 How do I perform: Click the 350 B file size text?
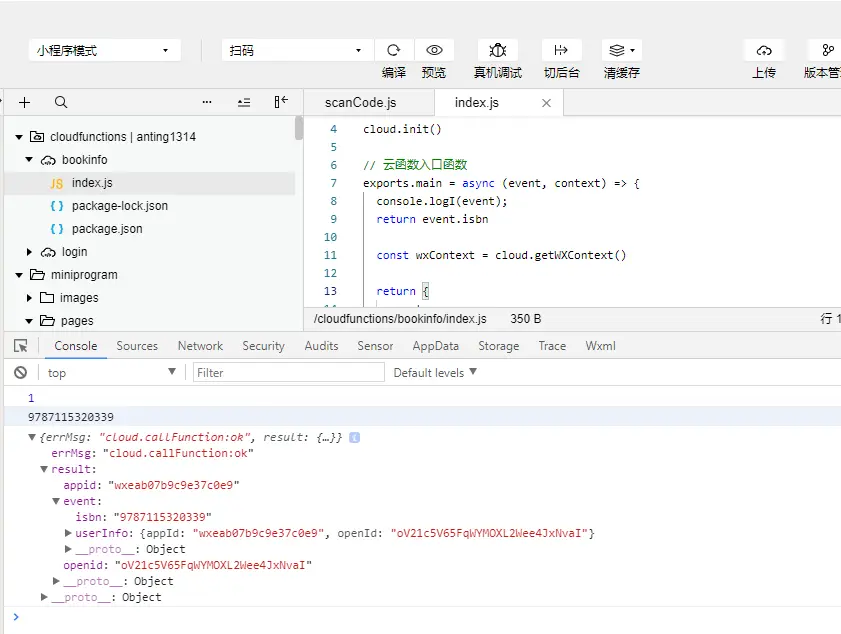526,319
